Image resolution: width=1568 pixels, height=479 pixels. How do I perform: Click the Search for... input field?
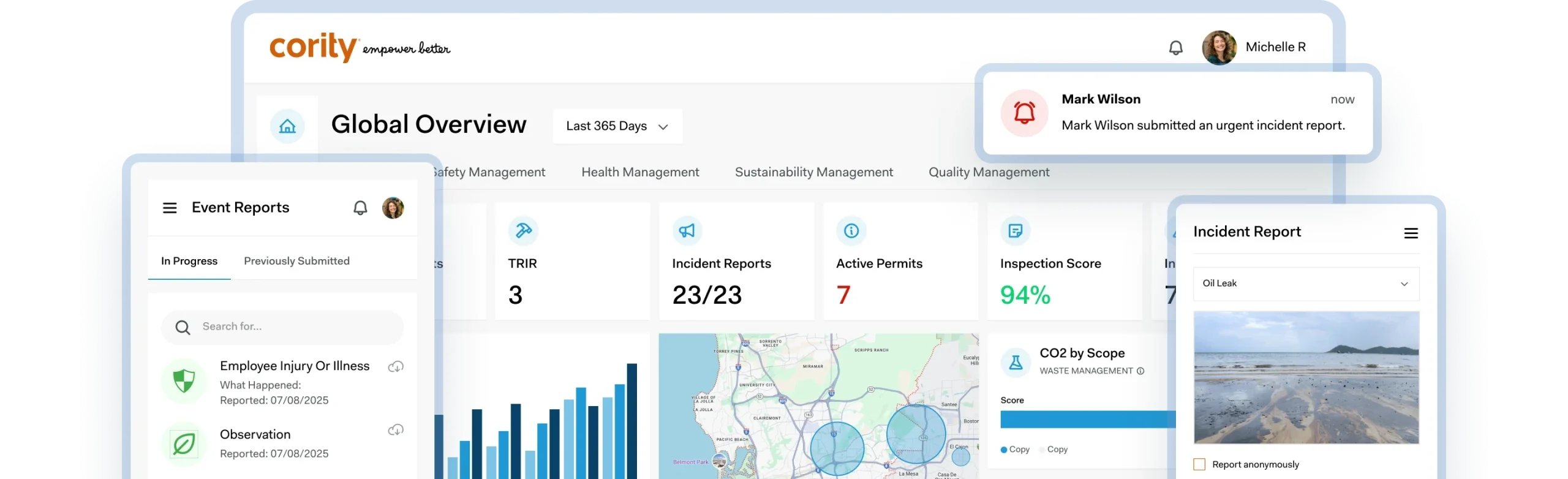294,327
